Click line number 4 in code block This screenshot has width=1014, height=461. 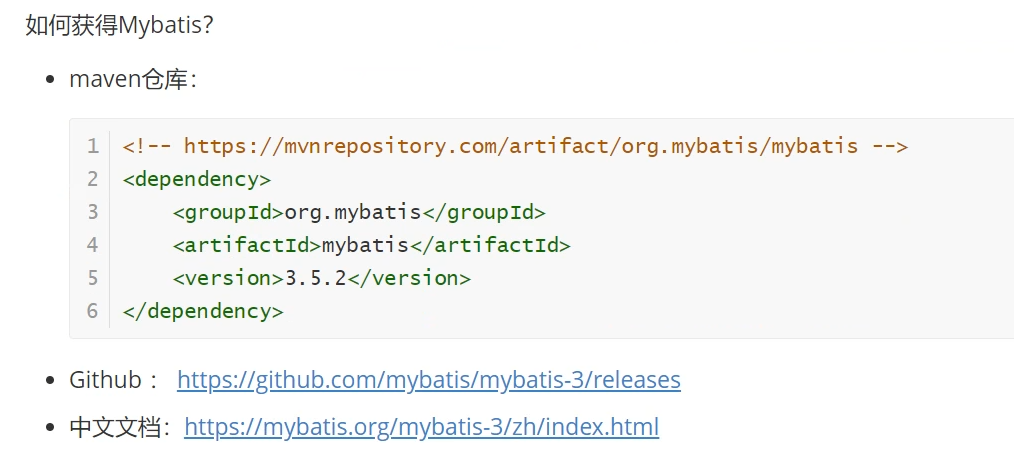coord(93,245)
